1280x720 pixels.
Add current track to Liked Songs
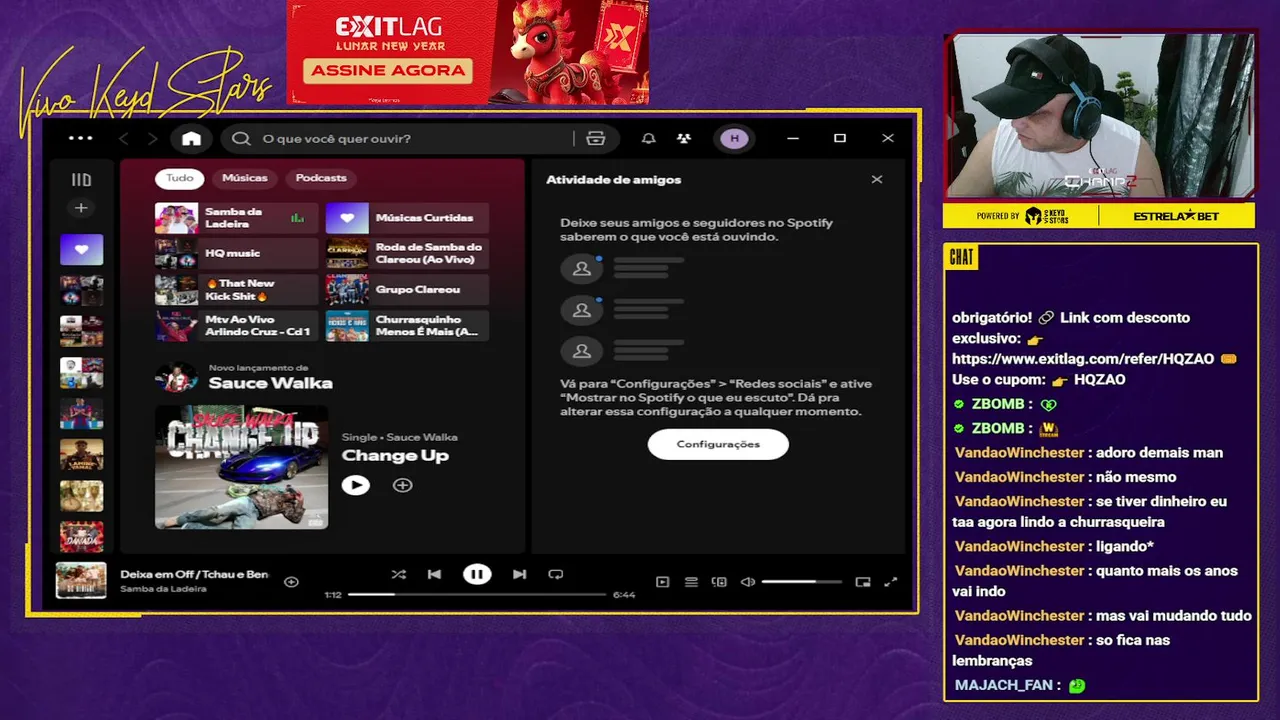click(291, 581)
